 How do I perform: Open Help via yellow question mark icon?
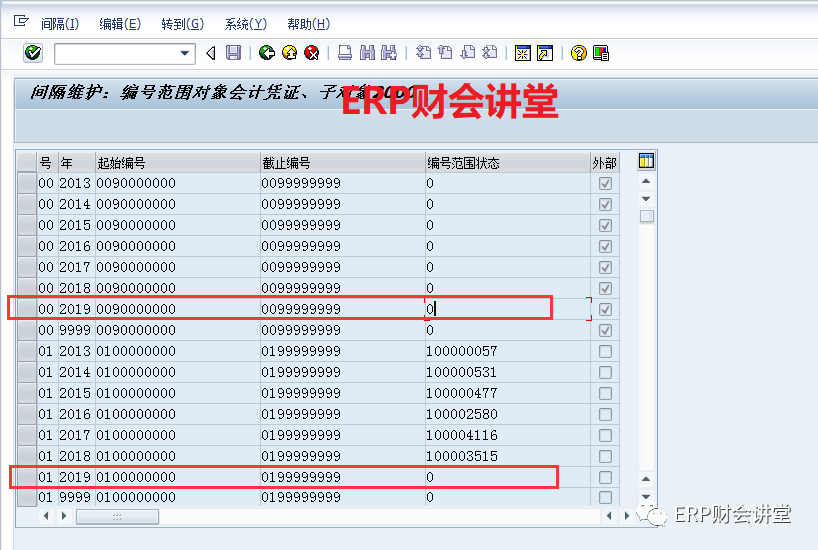[578, 53]
